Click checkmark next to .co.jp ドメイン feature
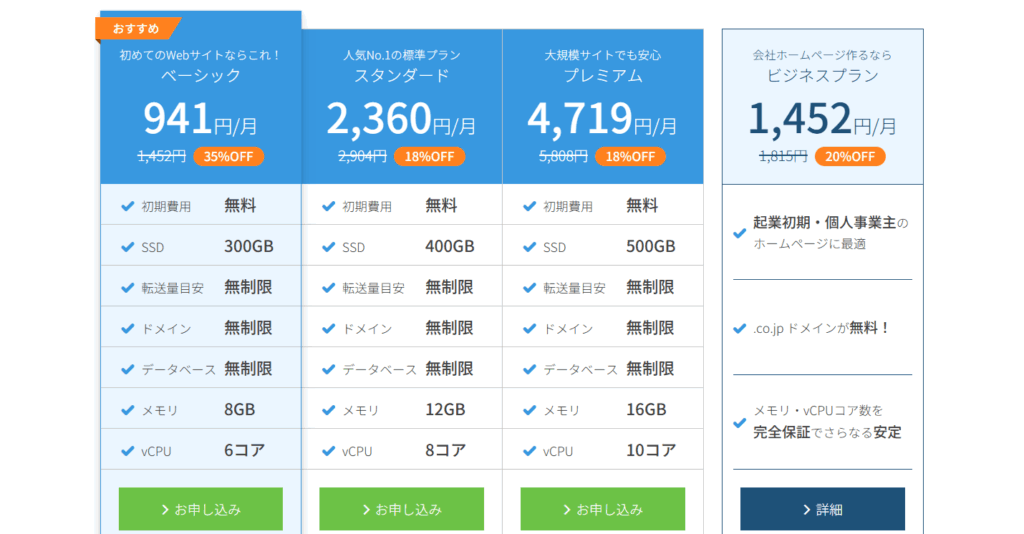 click(x=739, y=328)
